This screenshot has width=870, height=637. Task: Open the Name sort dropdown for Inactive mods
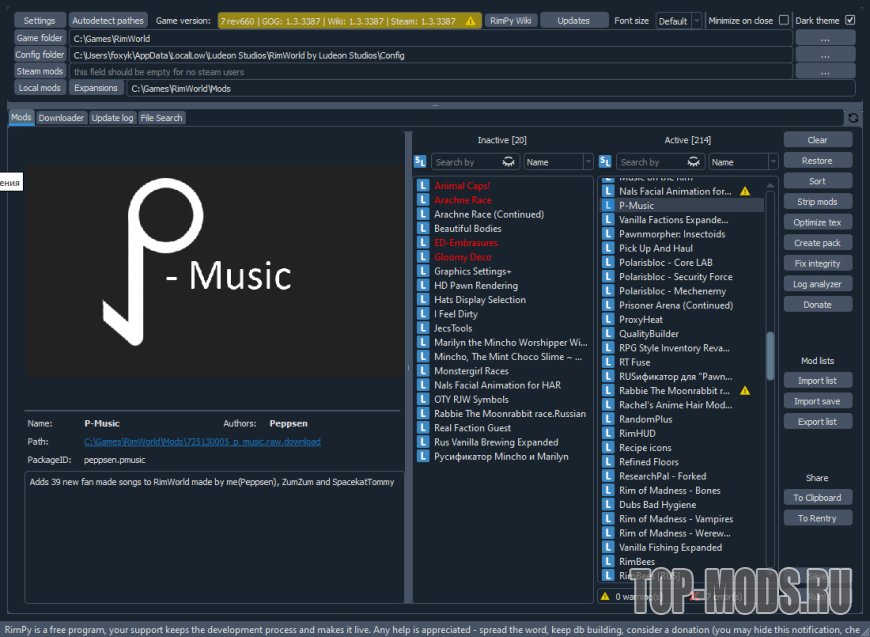(558, 162)
